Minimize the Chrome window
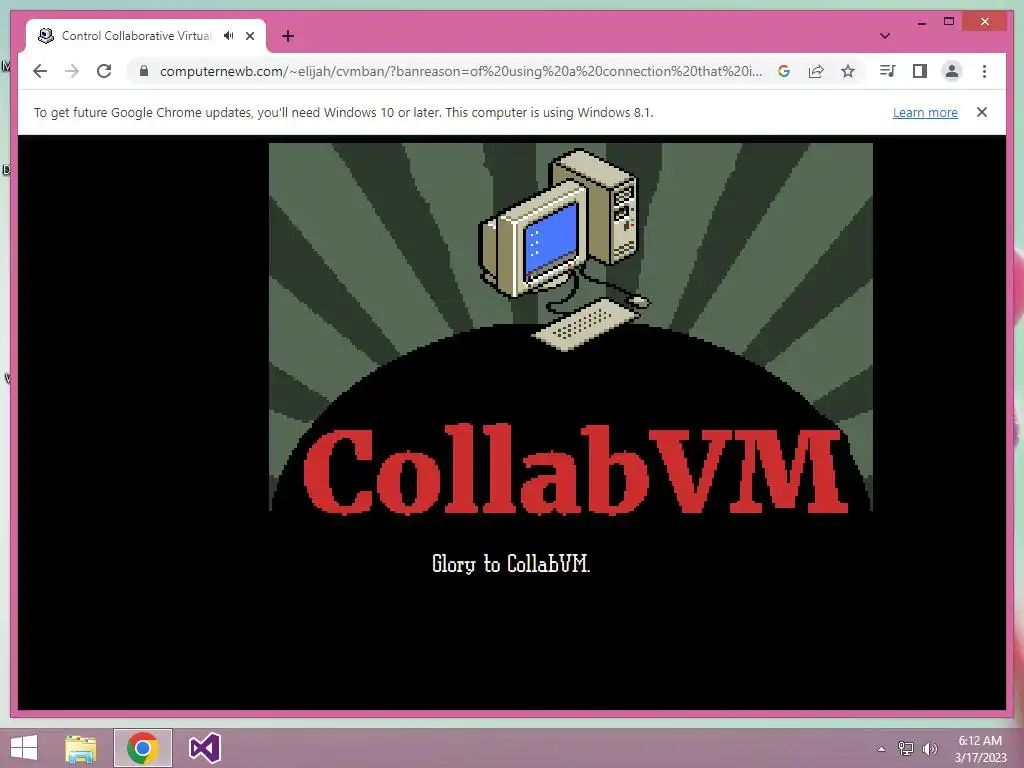Image resolution: width=1024 pixels, height=768 pixels. point(921,22)
